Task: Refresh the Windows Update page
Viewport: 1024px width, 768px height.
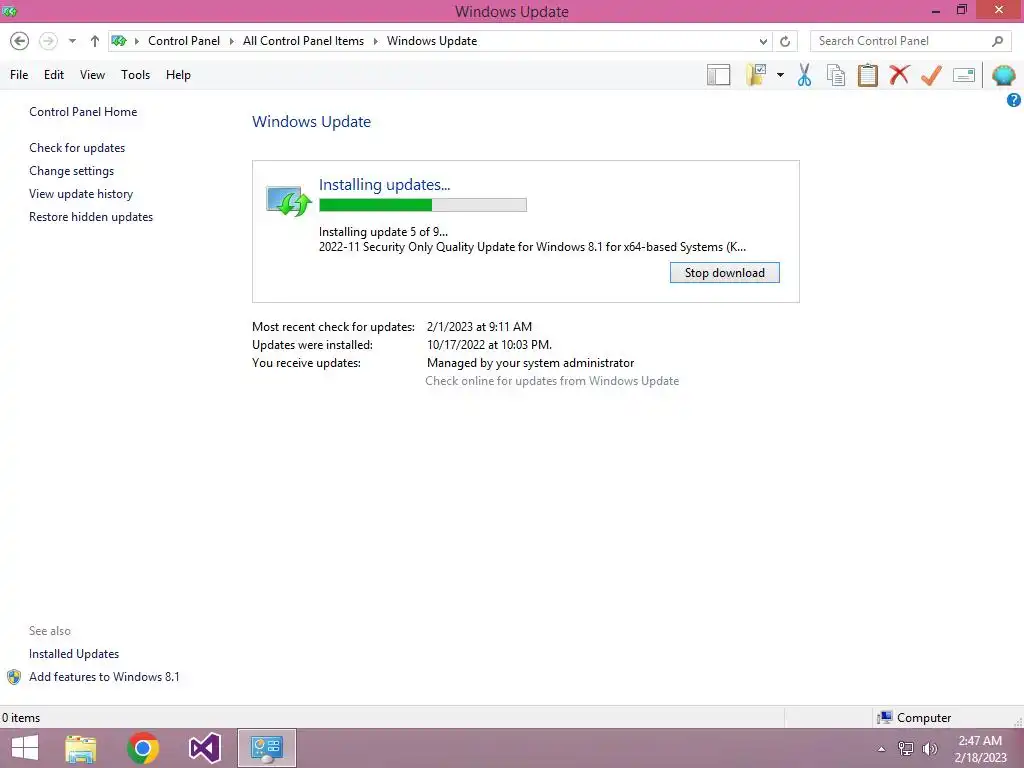Action: coord(785,41)
